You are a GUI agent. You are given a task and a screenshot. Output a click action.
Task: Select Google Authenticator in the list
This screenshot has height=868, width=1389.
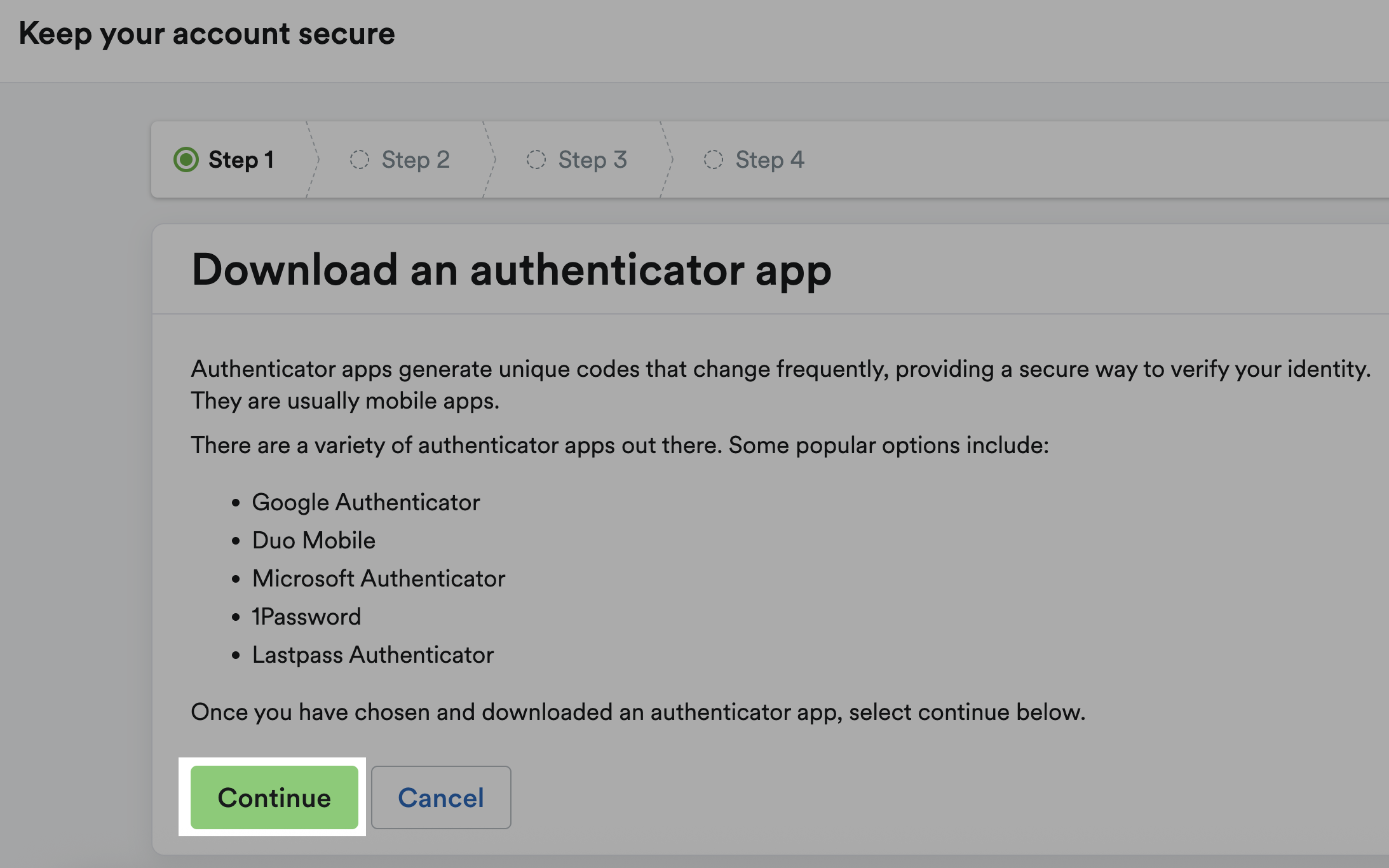pyautogui.click(x=367, y=502)
